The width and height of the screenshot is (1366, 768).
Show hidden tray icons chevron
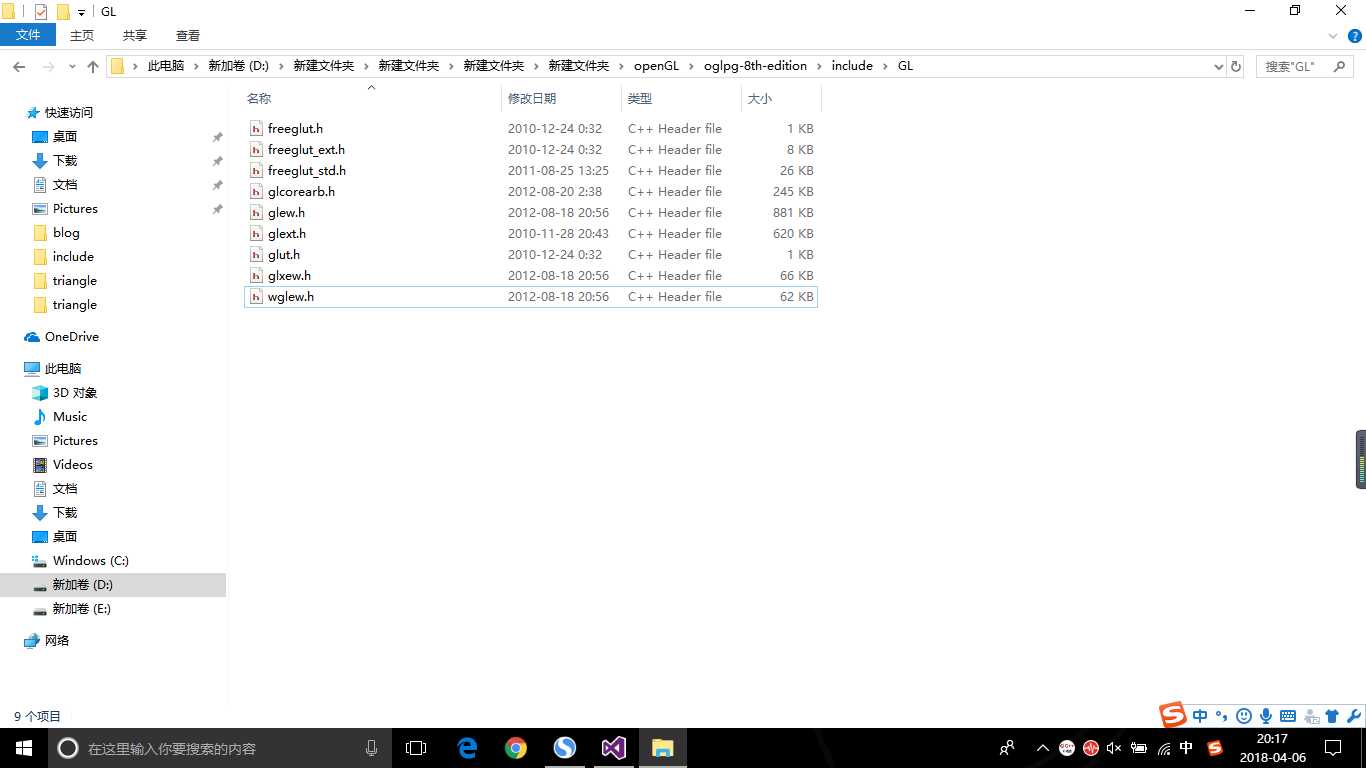point(1043,748)
